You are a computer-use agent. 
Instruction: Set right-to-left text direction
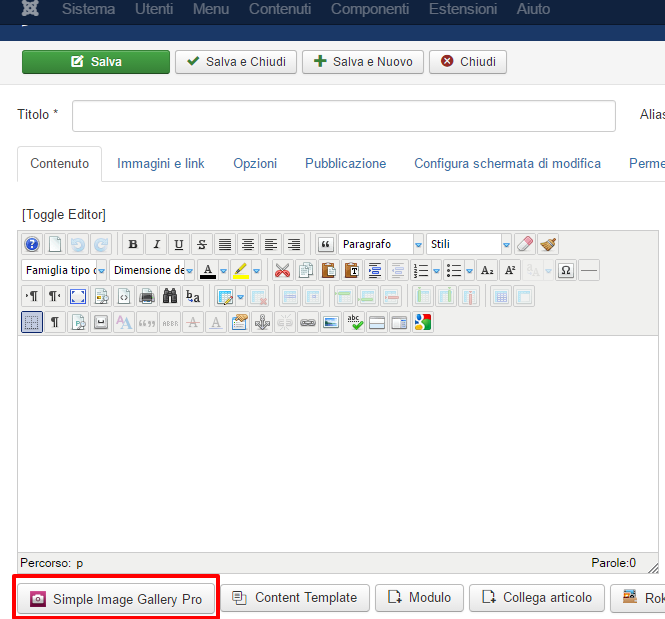pos(55,296)
